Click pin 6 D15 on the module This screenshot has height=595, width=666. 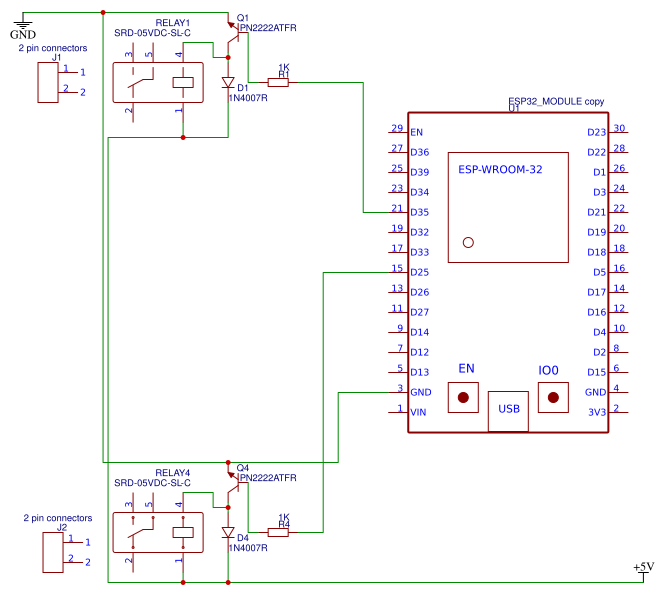pyautogui.click(x=618, y=372)
